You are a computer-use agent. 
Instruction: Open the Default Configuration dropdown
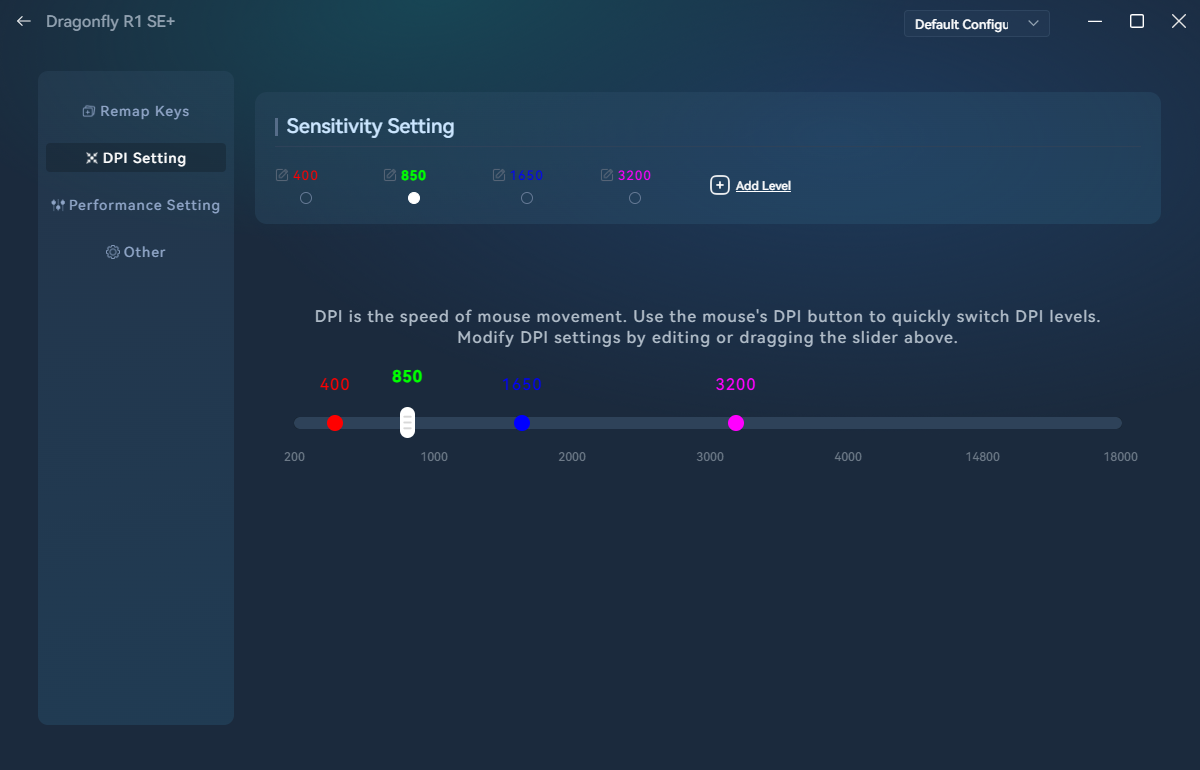click(977, 24)
